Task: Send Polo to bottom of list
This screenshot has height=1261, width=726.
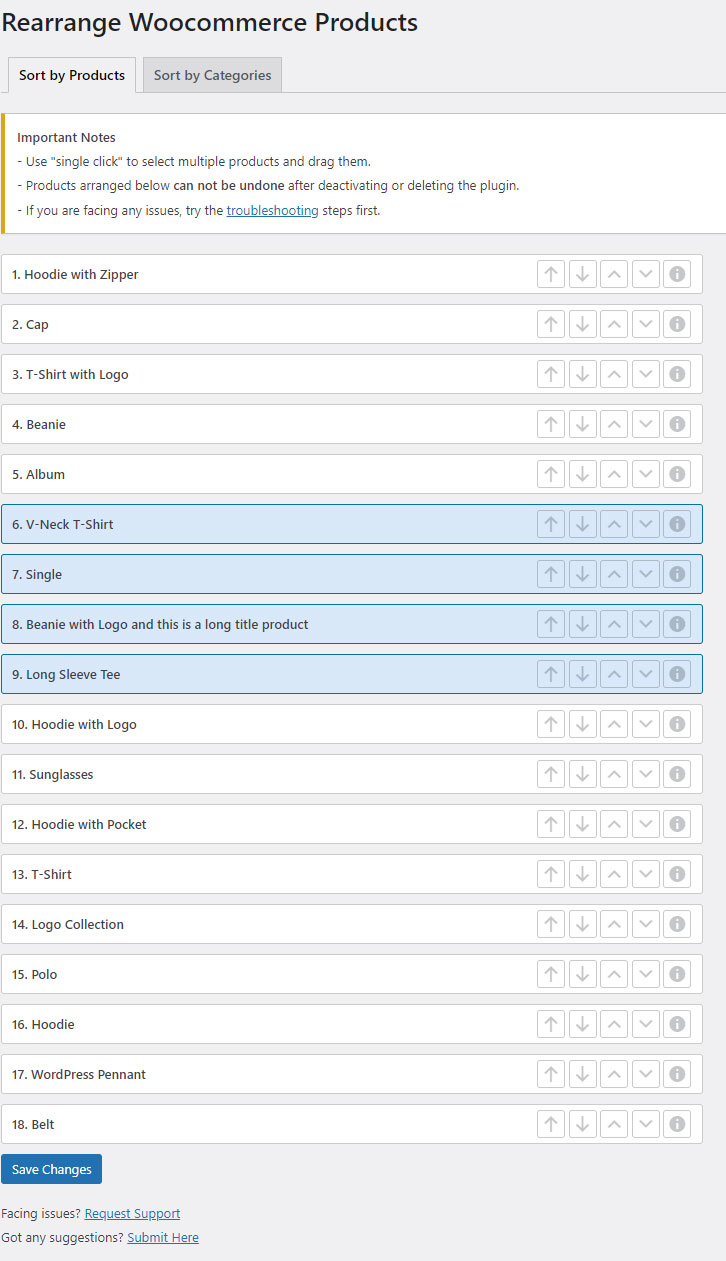Action: [x=582, y=974]
